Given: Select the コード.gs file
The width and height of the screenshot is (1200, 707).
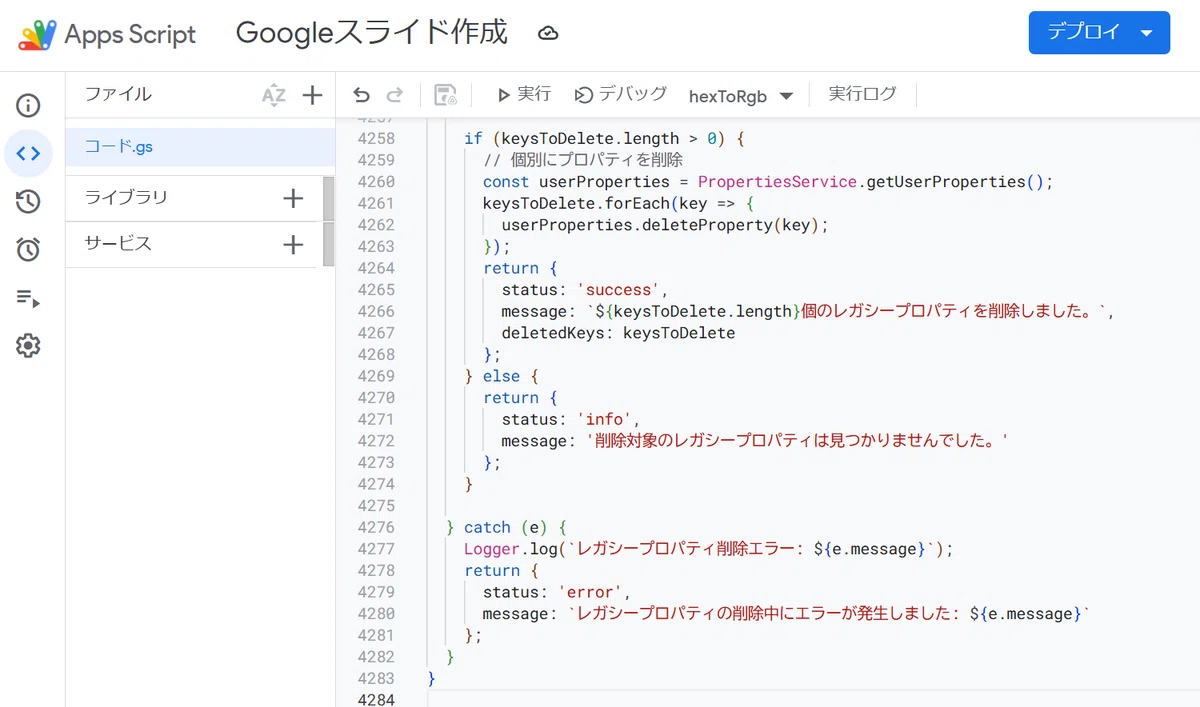Looking at the screenshot, I should click(200, 147).
